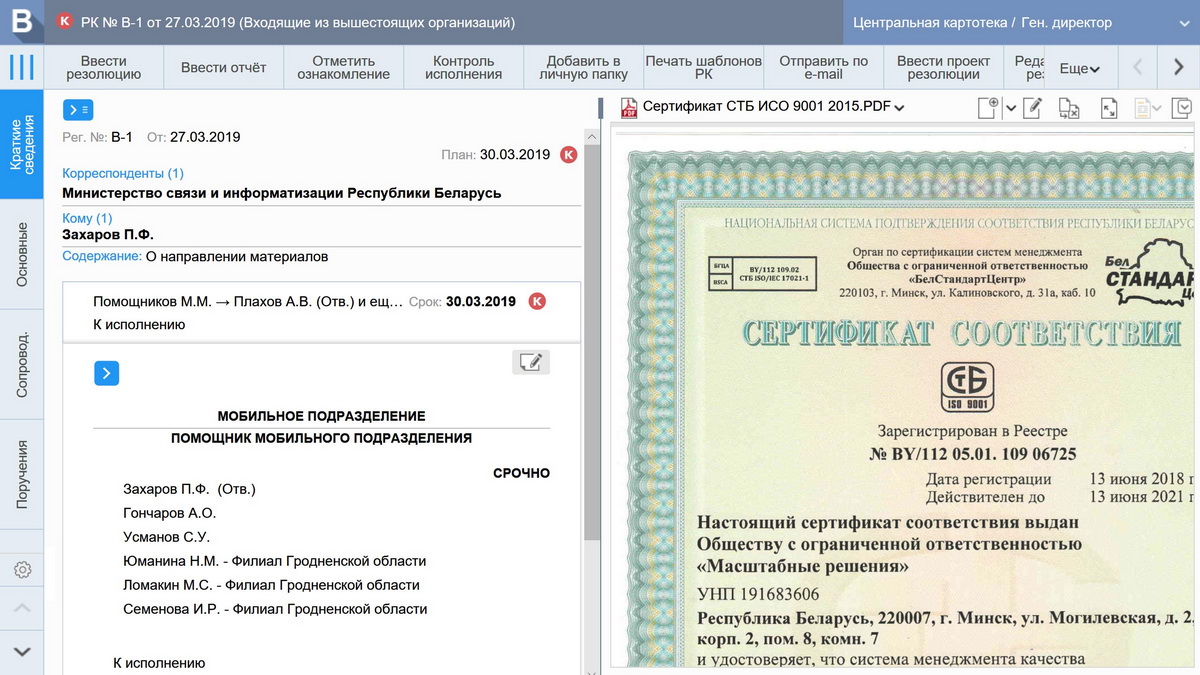
Task: Open the Еще more-actions dropdown
Action: (1080, 69)
